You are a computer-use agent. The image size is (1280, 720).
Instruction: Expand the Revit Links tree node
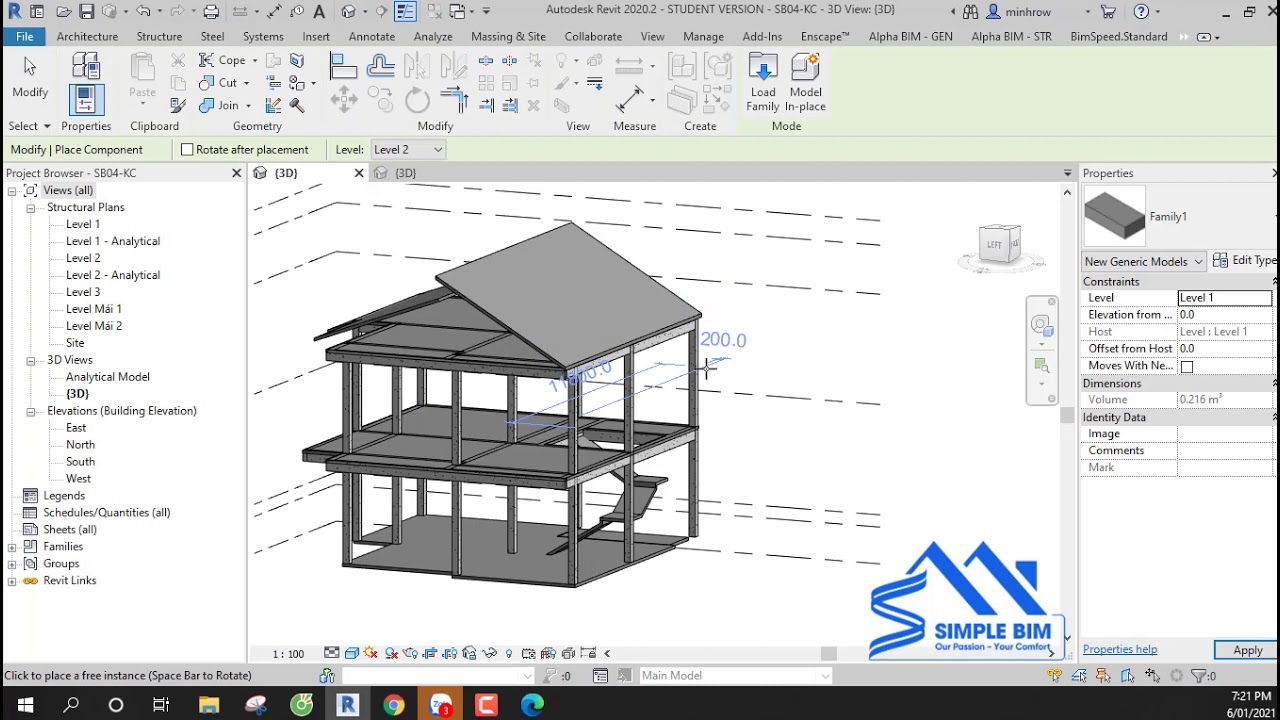click(x=12, y=581)
